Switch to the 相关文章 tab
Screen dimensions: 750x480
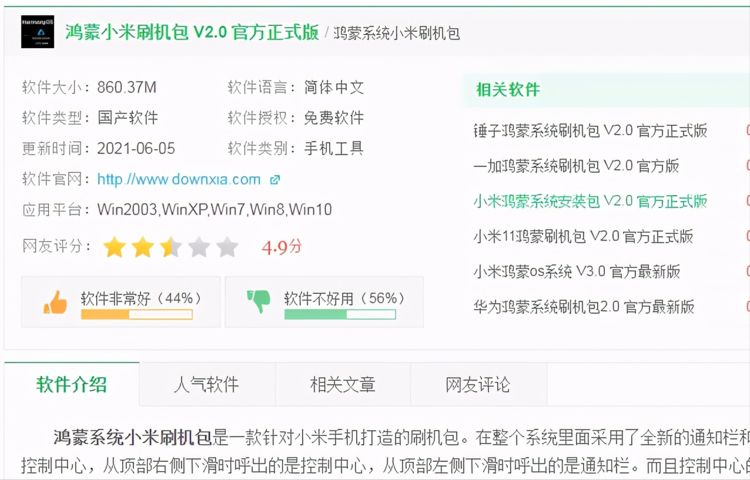(342, 384)
